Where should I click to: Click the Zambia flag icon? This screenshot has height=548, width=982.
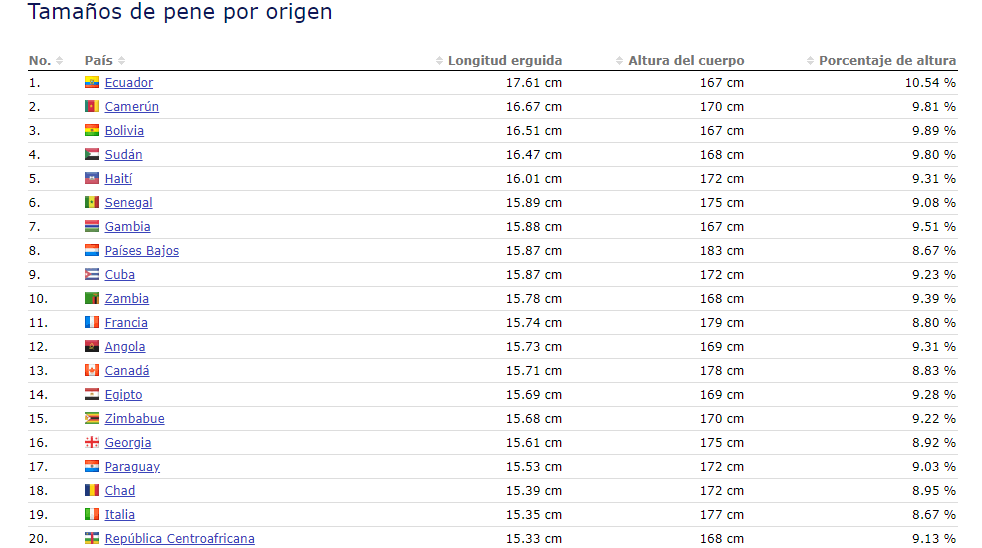pyautogui.click(x=92, y=299)
